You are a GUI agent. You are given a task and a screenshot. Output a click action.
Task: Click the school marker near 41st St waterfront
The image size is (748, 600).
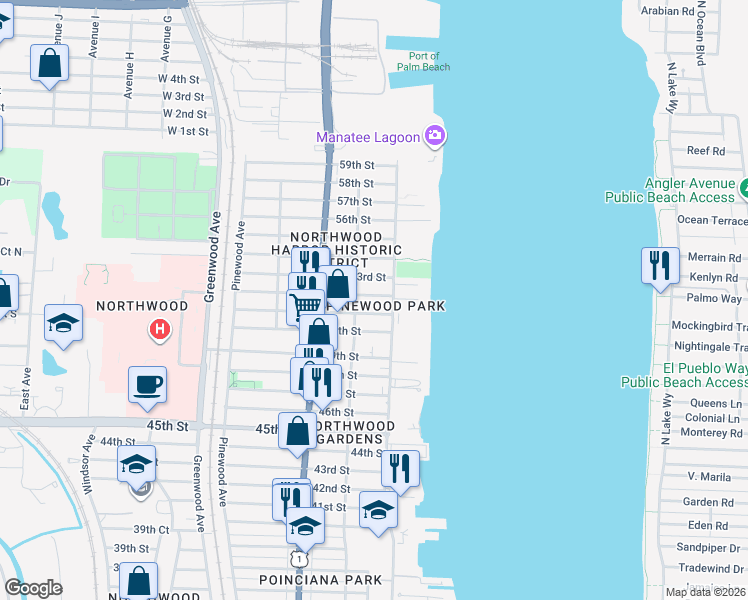coord(378,512)
